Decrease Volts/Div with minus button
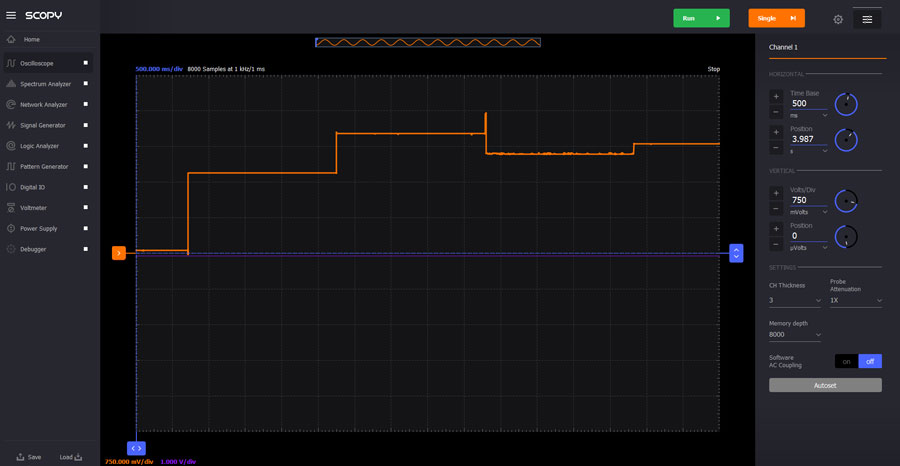The image size is (900, 466). tap(776, 209)
